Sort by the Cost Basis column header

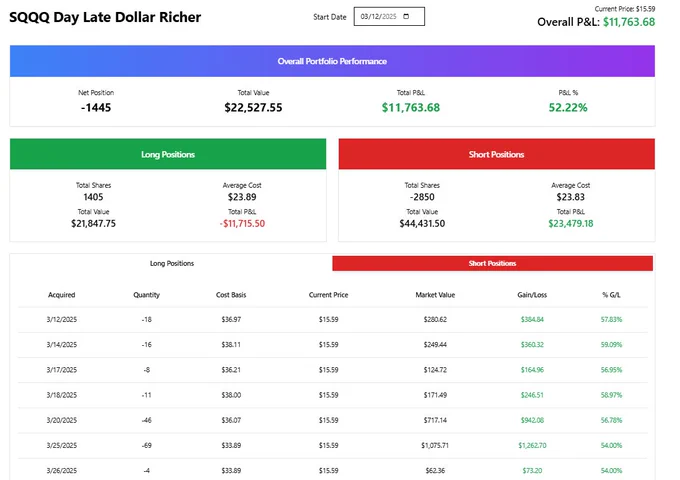click(231, 295)
